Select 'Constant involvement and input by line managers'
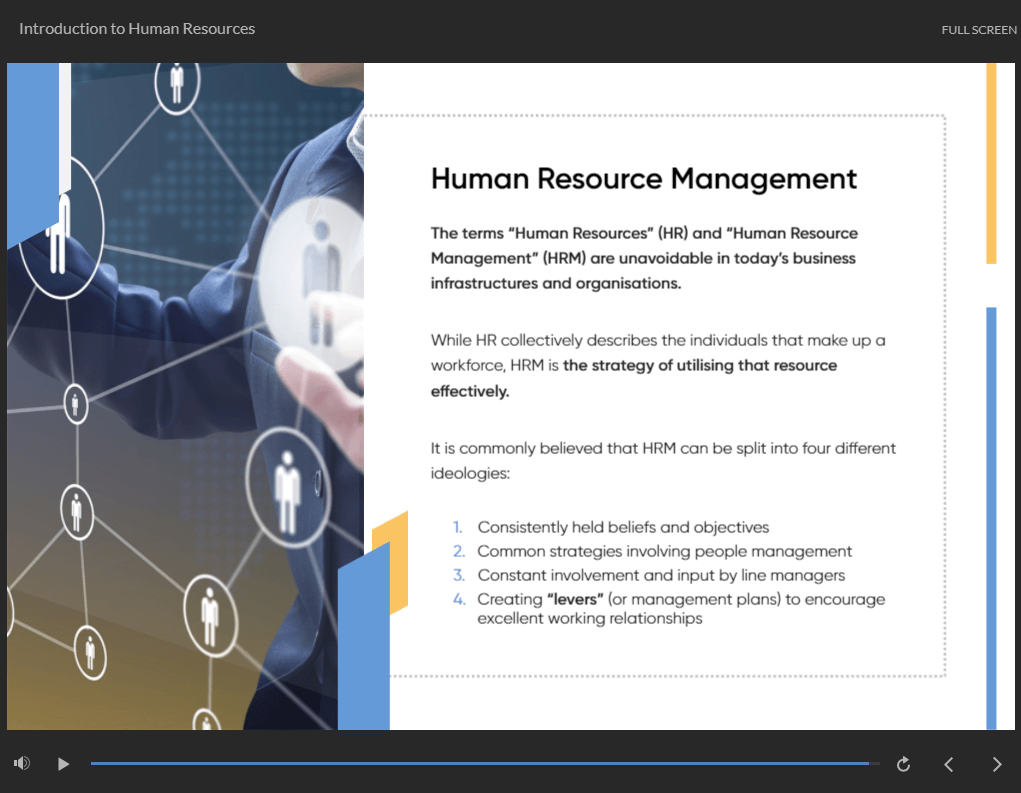This screenshot has width=1021, height=793. [661, 575]
